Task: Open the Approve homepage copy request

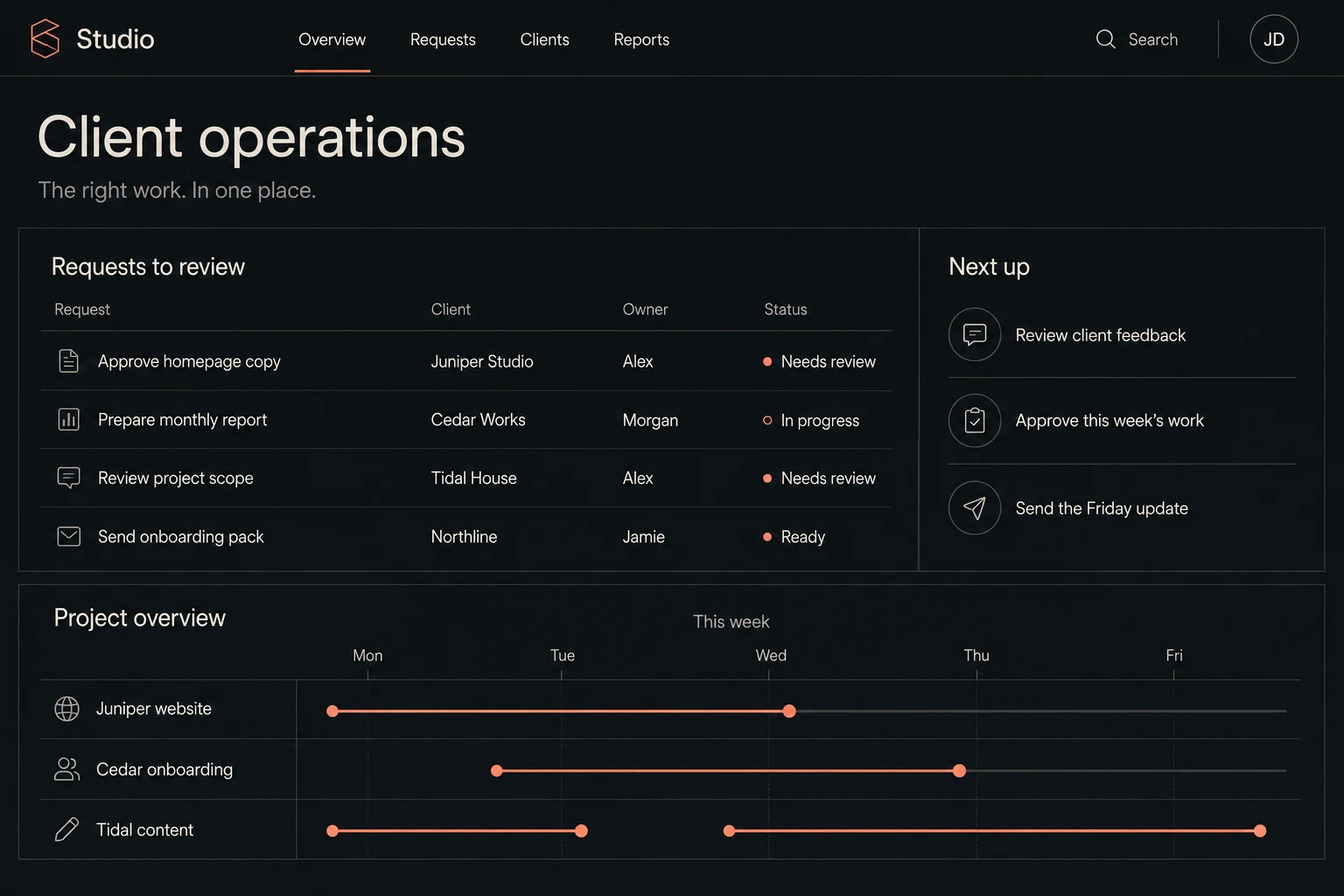Action: click(x=189, y=361)
